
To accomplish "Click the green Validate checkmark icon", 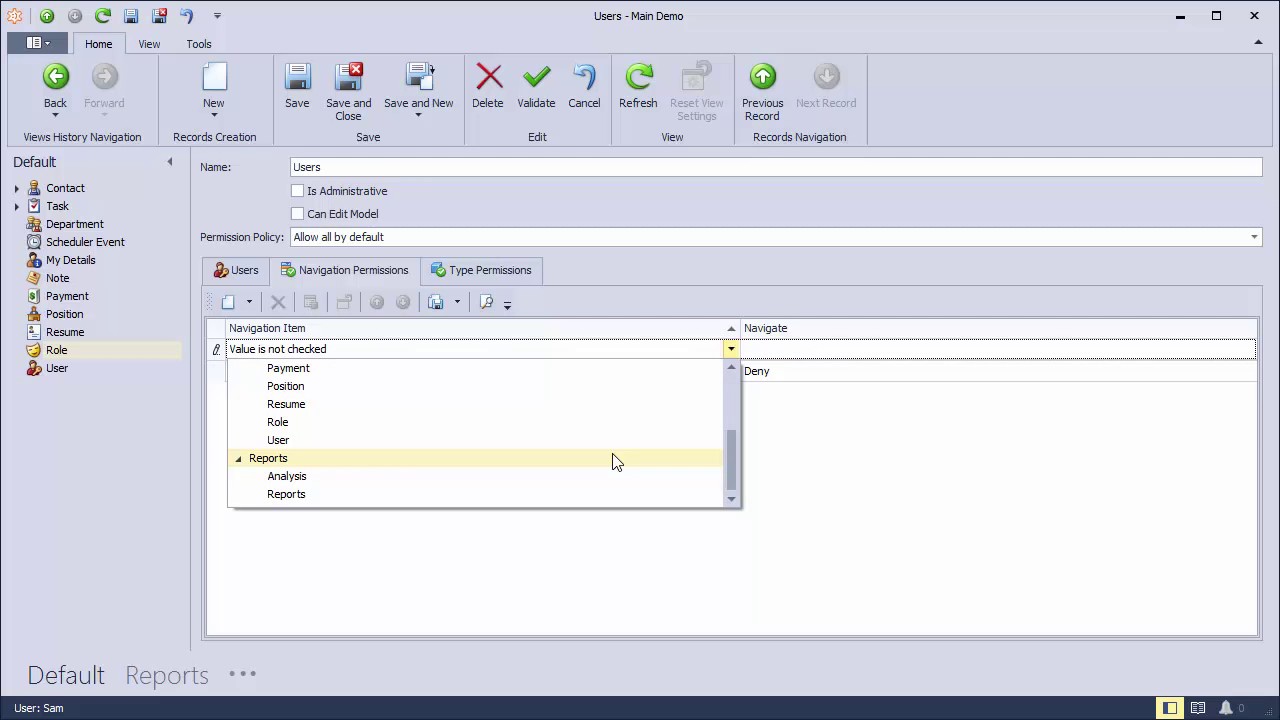I will pyautogui.click(x=536, y=77).
